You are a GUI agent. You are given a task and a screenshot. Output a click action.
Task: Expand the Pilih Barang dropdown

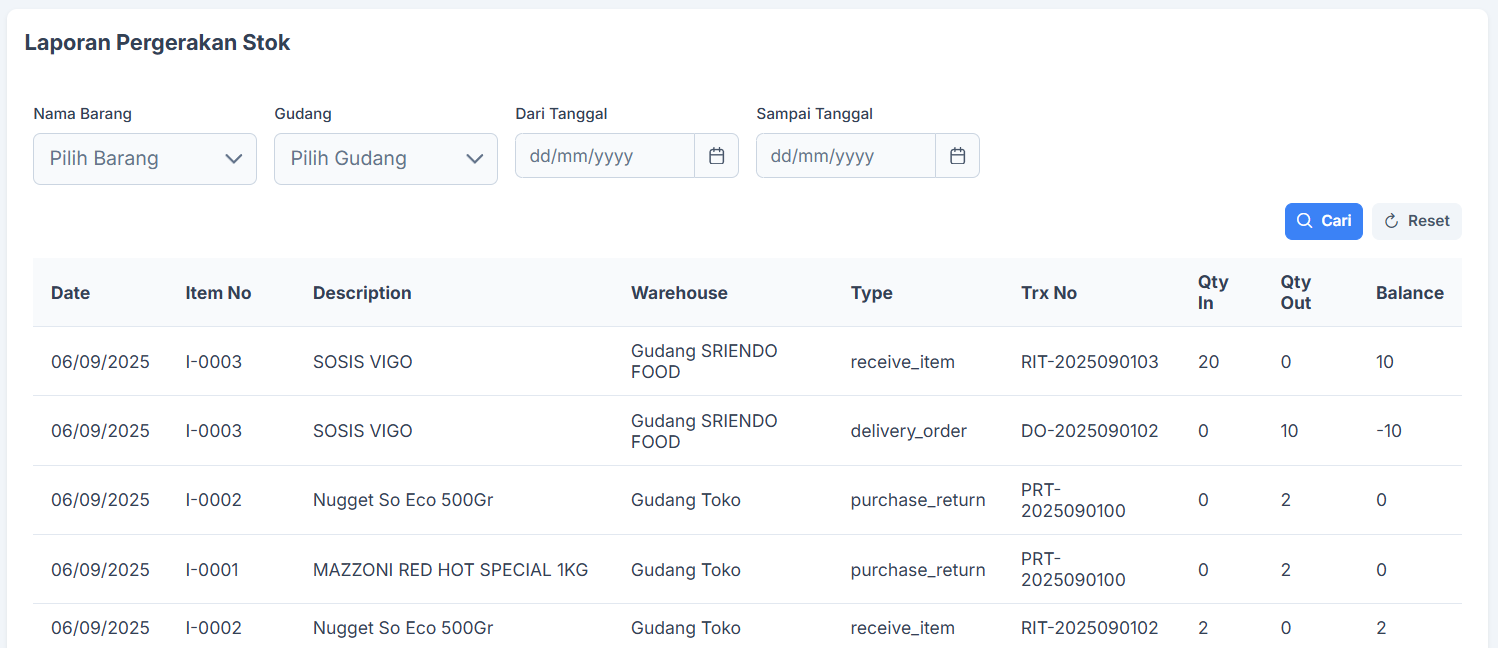[145, 159]
